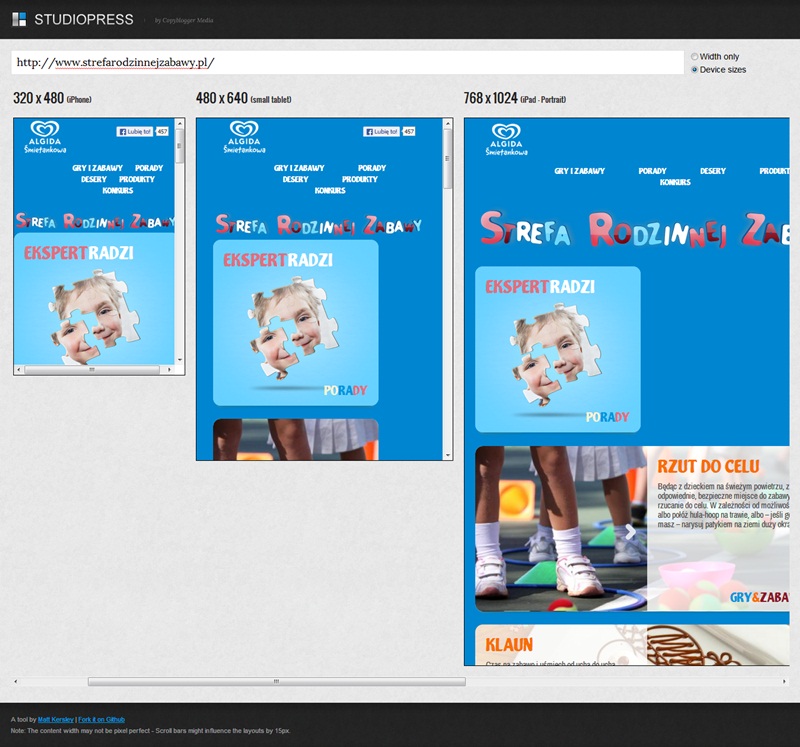
Task: Click 480 x 640 small tablet heading
Action: coord(244,98)
